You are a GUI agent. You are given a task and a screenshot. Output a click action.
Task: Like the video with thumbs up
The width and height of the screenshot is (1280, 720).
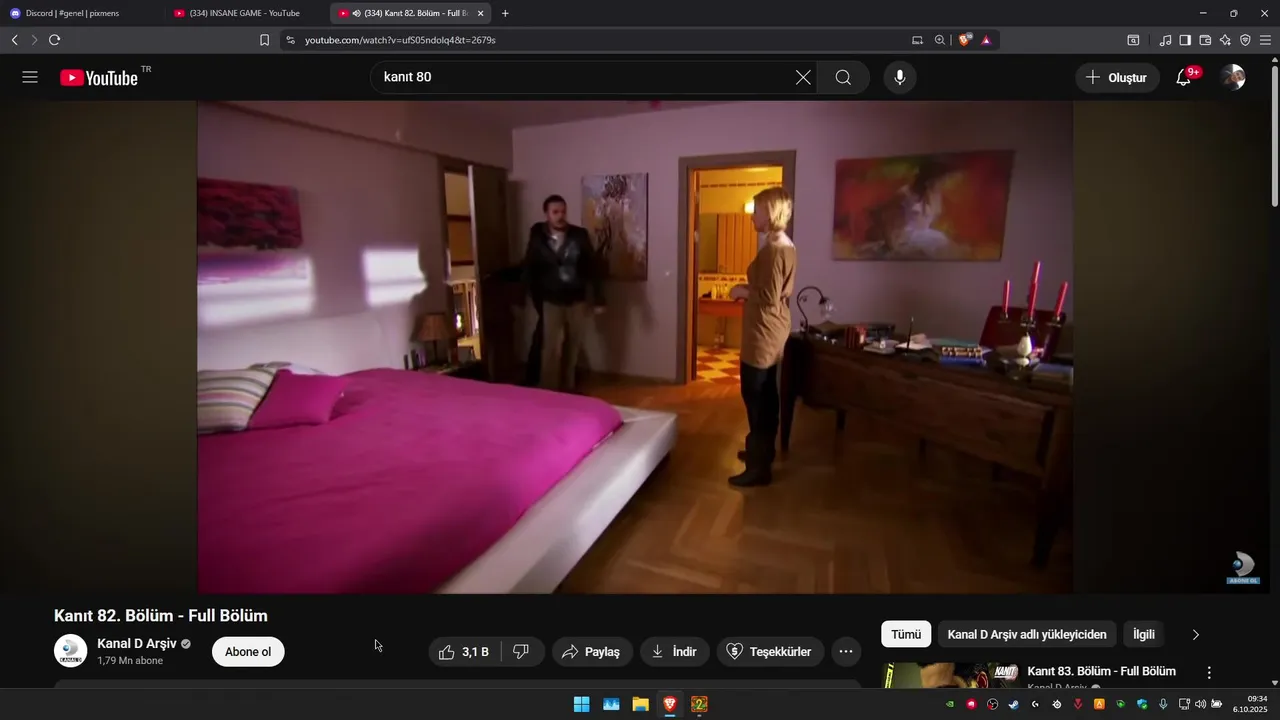tap(463, 652)
